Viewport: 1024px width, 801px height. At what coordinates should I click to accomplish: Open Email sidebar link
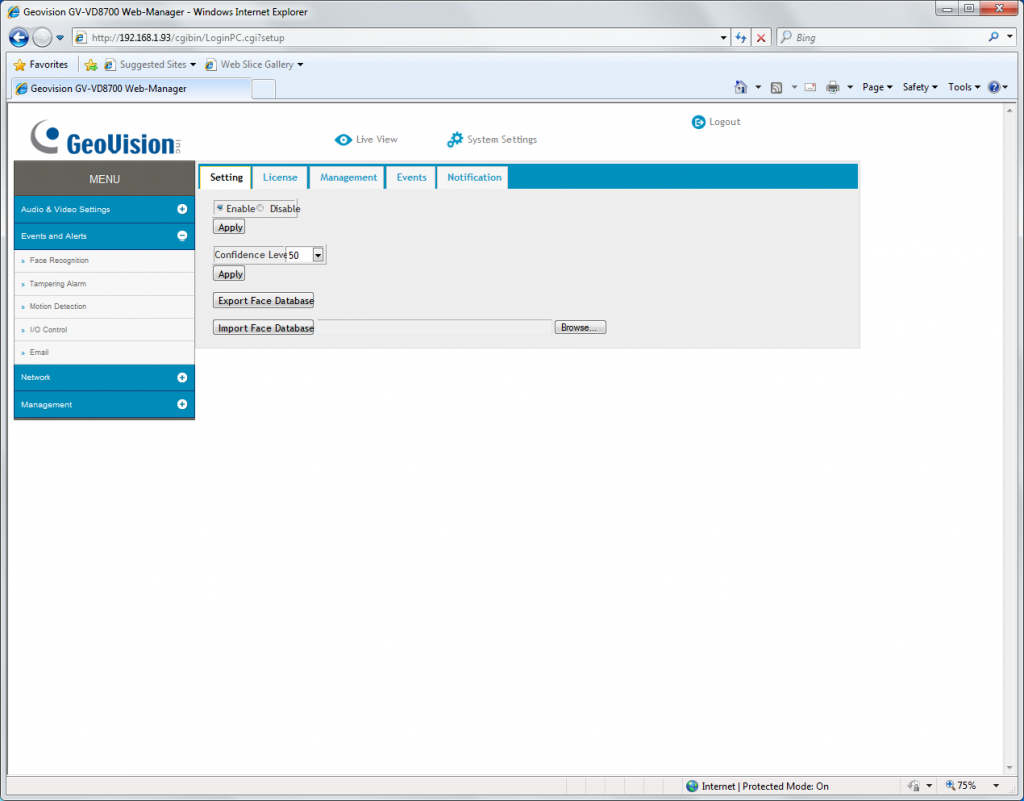point(39,353)
